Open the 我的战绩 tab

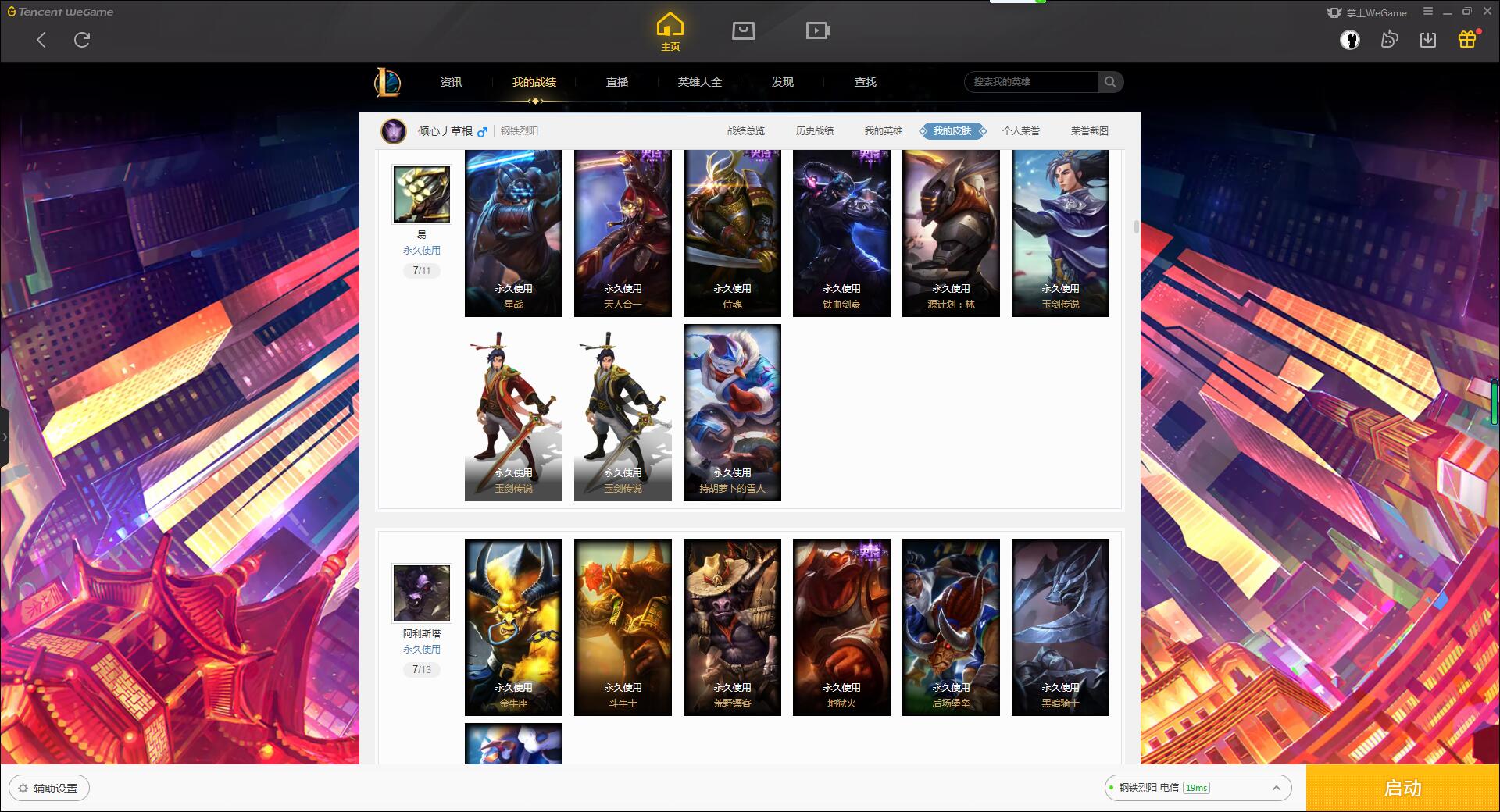click(534, 82)
